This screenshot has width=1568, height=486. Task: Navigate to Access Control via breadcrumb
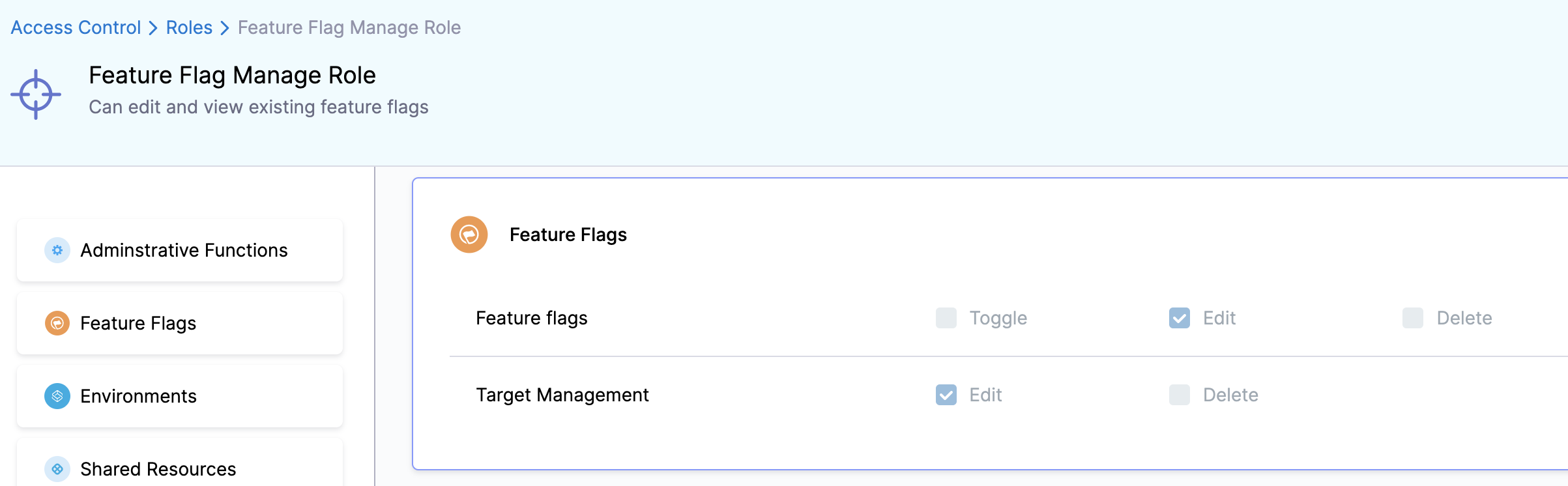pyautogui.click(x=76, y=27)
